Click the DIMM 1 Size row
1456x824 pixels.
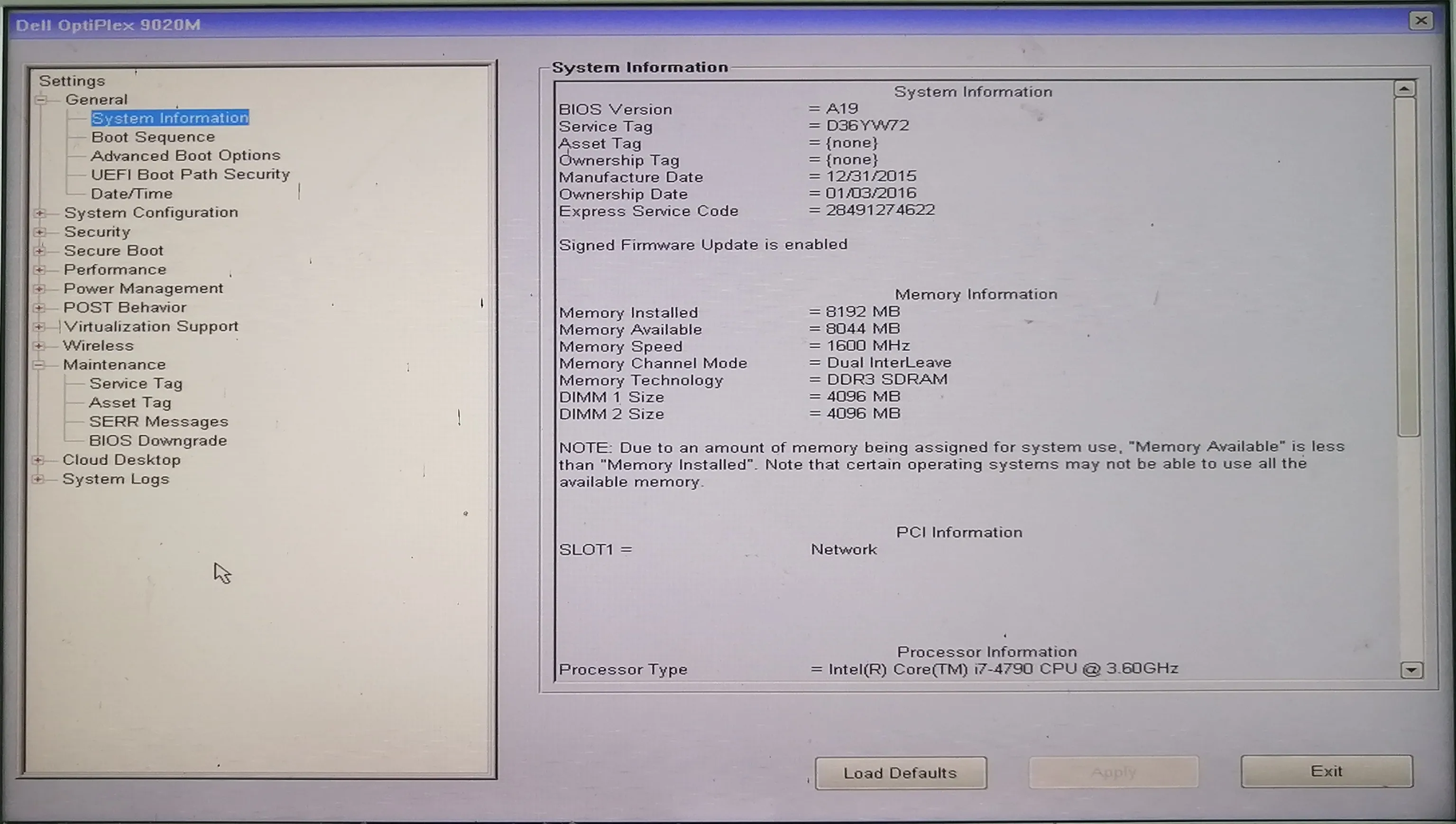(730, 397)
